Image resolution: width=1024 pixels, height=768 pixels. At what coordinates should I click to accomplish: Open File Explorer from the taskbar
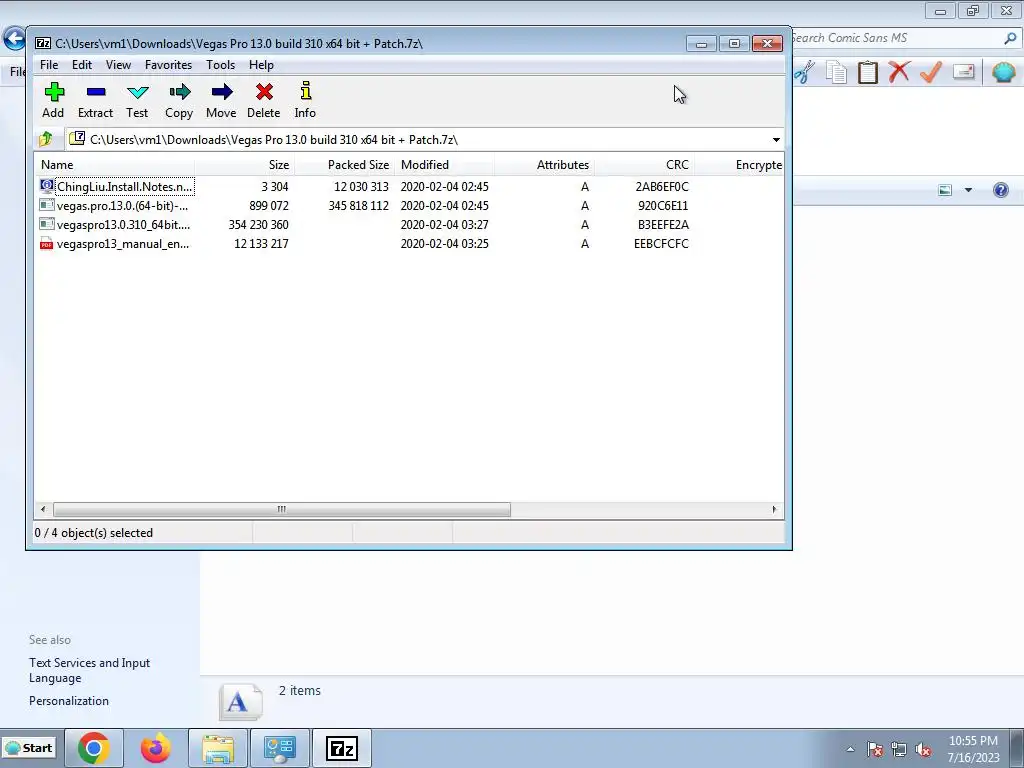pyautogui.click(x=217, y=748)
